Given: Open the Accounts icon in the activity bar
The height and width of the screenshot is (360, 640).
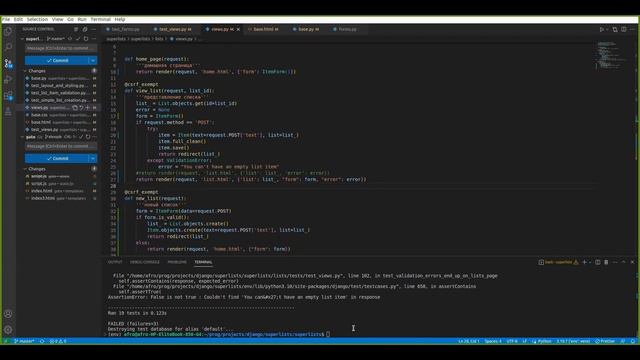Looking at the screenshot, I should click(x=8, y=314).
